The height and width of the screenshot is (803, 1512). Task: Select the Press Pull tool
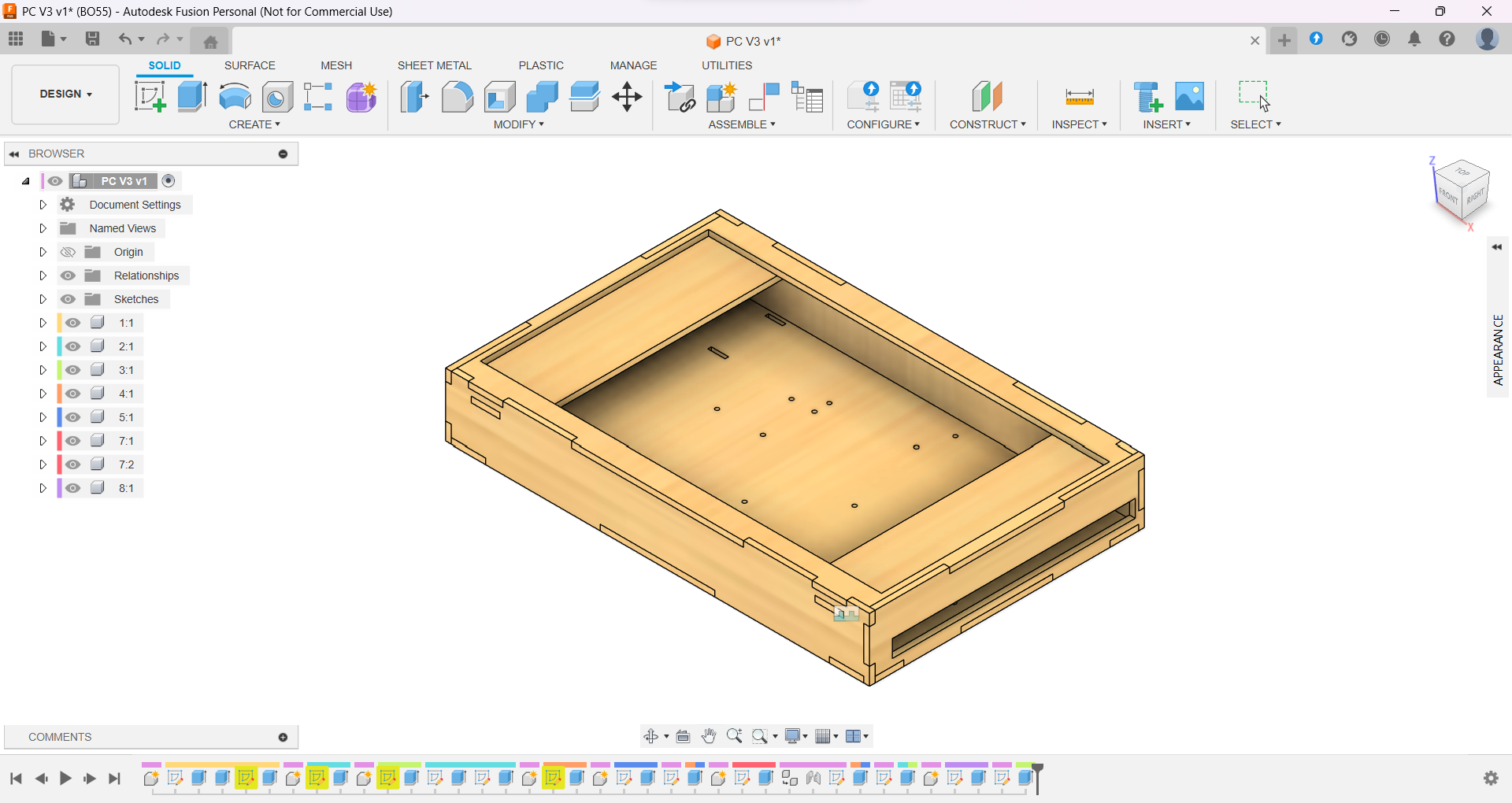[414, 97]
